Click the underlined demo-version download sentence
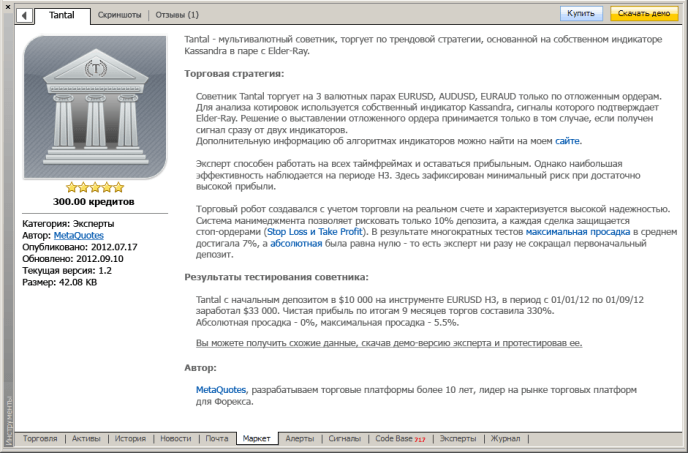Viewport: 688px width, 453px height. 389,343
